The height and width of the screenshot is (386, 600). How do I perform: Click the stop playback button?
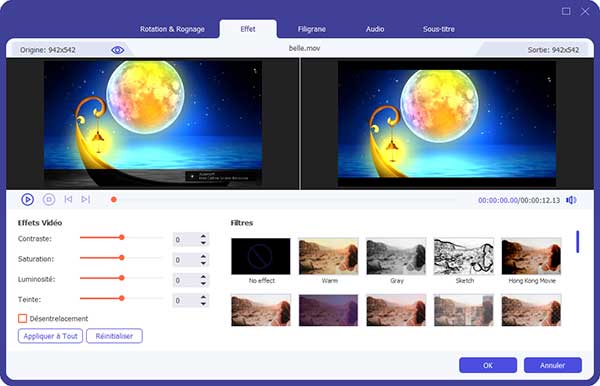tap(49, 200)
